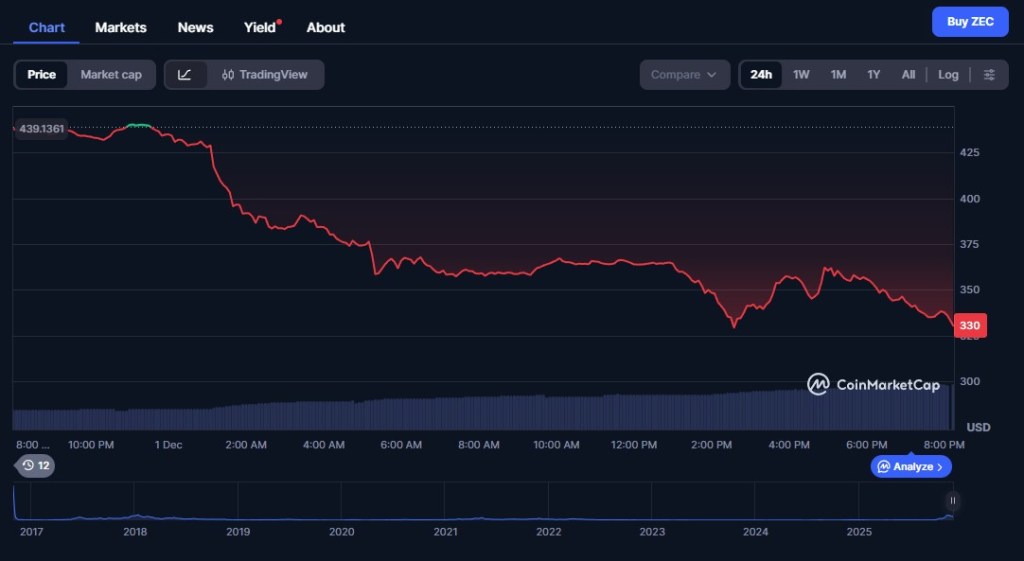Click the Buy ZEC button

(x=970, y=22)
